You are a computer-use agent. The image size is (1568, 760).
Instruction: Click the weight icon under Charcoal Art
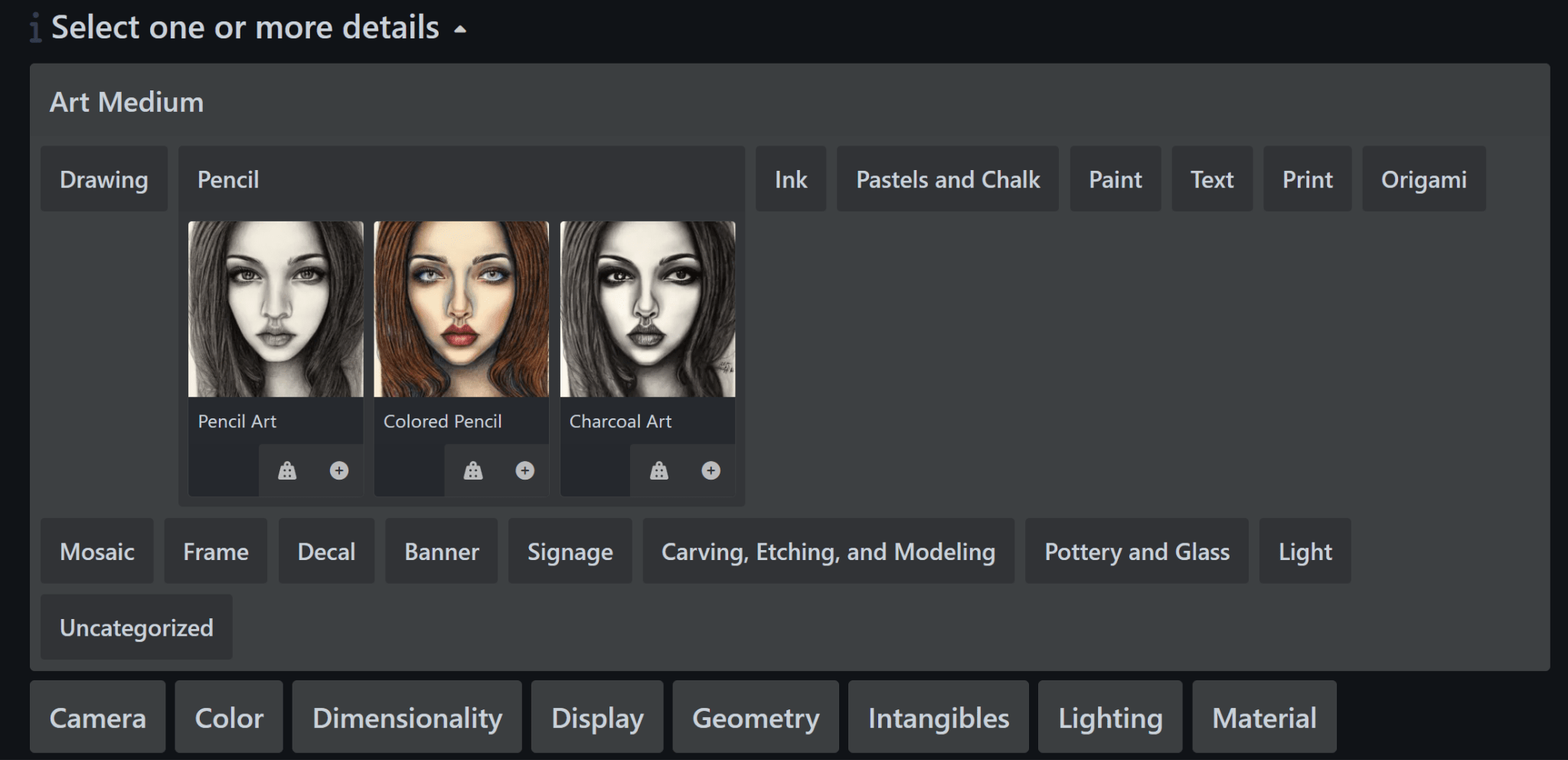coord(659,470)
